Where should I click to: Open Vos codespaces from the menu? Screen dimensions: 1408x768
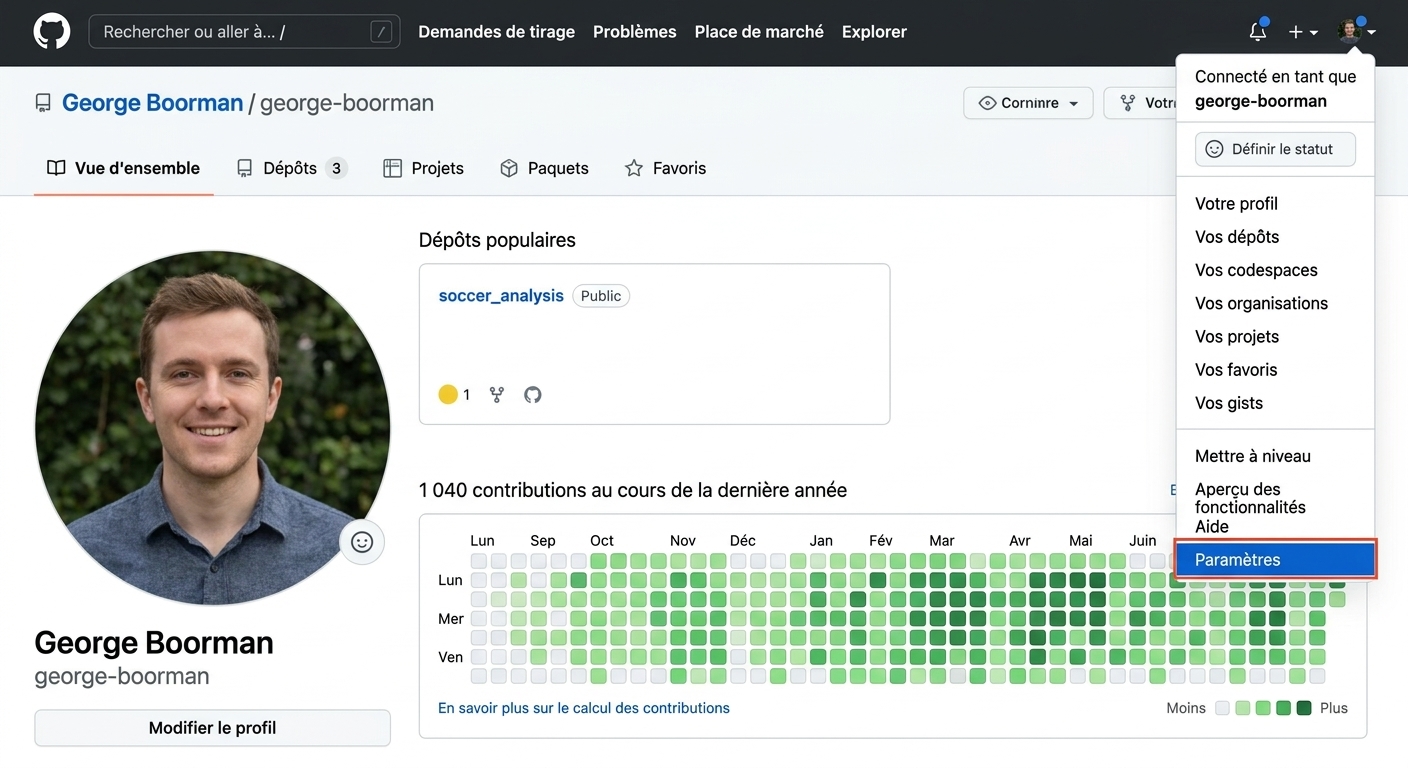tap(1256, 270)
